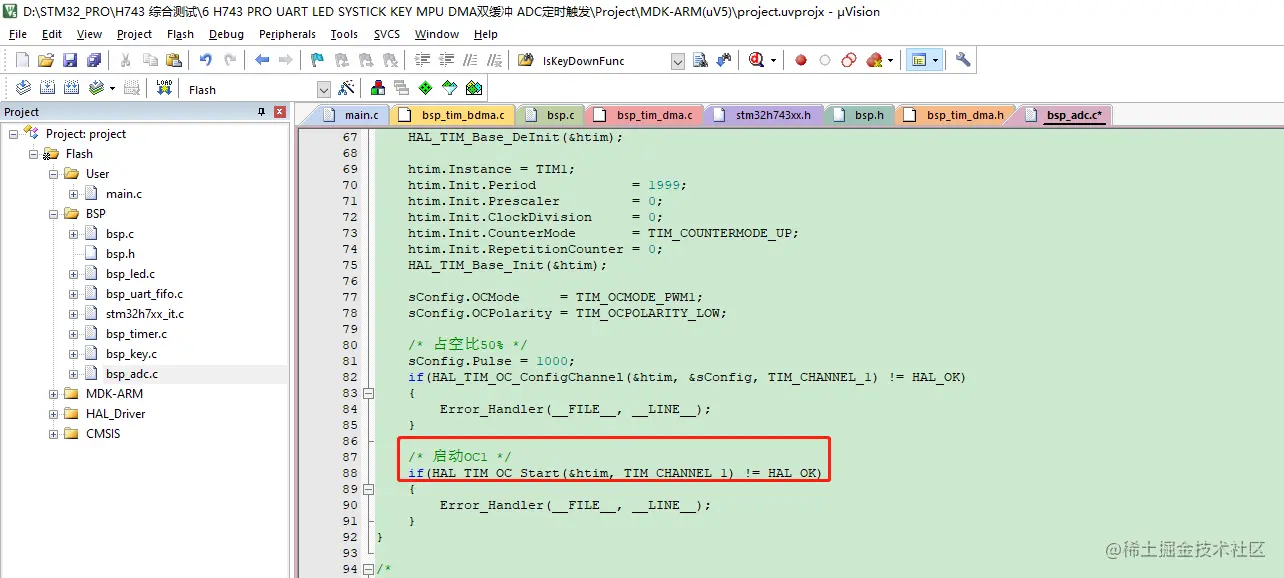This screenshot has height=578, width=1284.
Task: Switch to the stm32h743xx.h tab
Action: (764, 115)
